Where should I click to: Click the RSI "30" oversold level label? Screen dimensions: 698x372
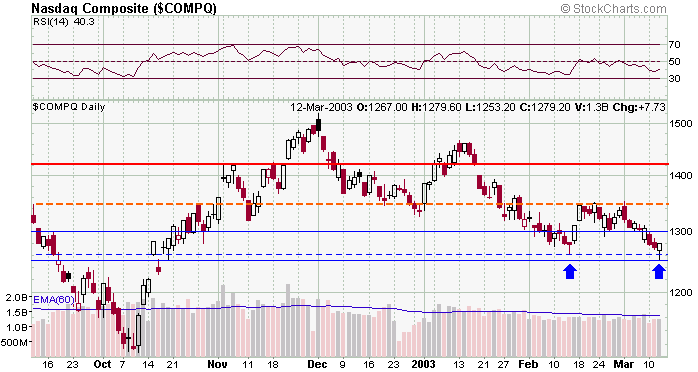click(674, 79)
